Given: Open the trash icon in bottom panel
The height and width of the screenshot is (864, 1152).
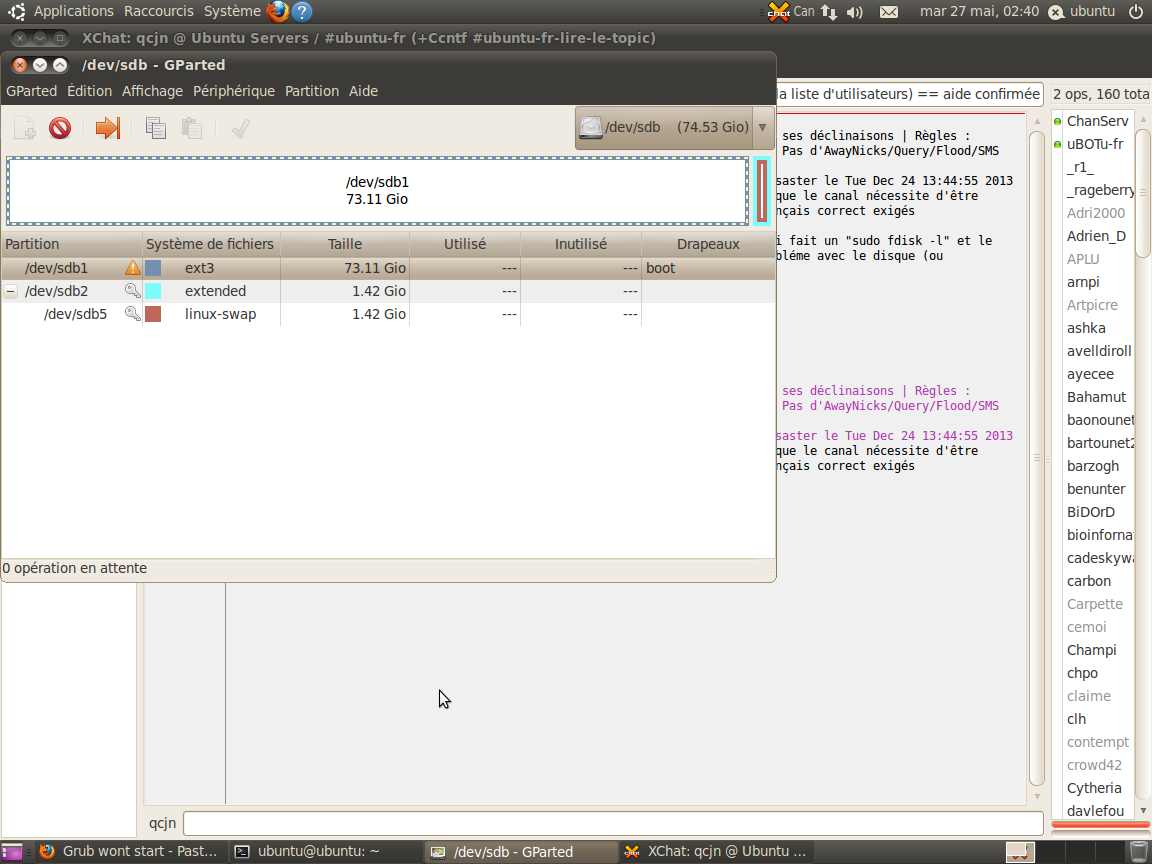Looking at the screenshot, I should (1137, 852).
